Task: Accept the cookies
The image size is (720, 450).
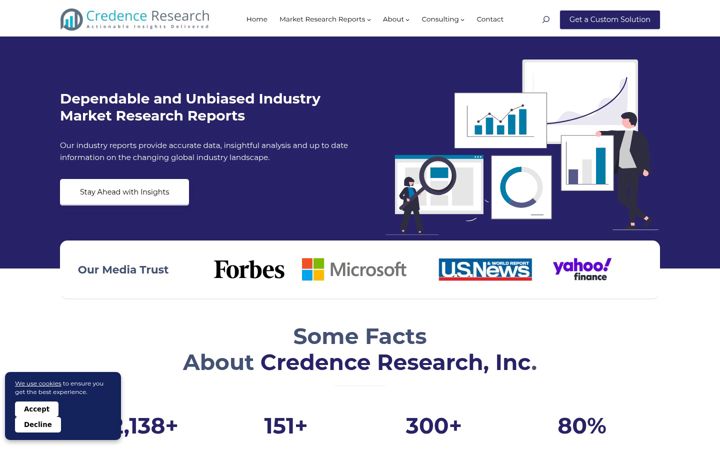Action: point(37,409)
